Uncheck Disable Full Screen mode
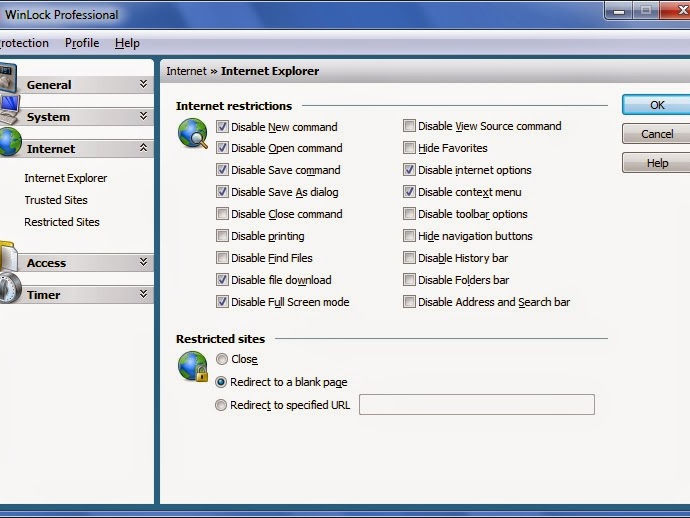The height and width of the screenshot is (518, 690). 222,302
